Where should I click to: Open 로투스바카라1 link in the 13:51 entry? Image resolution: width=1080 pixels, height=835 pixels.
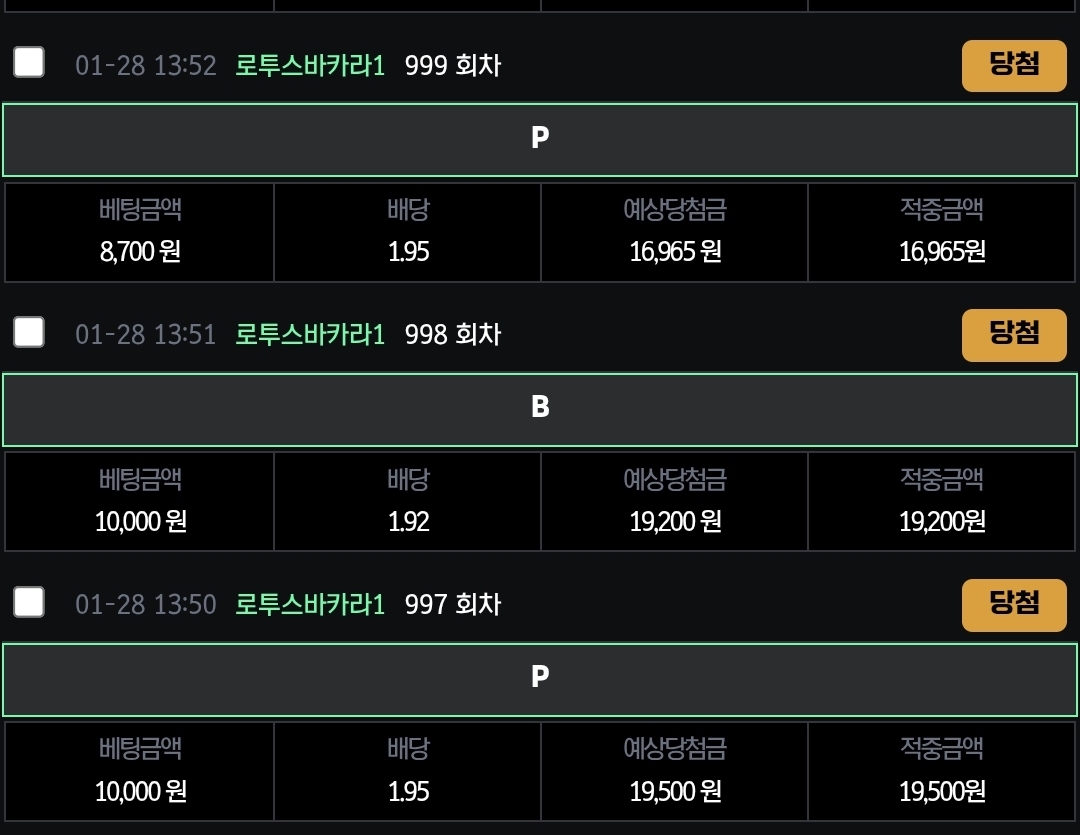pos(310,335)
